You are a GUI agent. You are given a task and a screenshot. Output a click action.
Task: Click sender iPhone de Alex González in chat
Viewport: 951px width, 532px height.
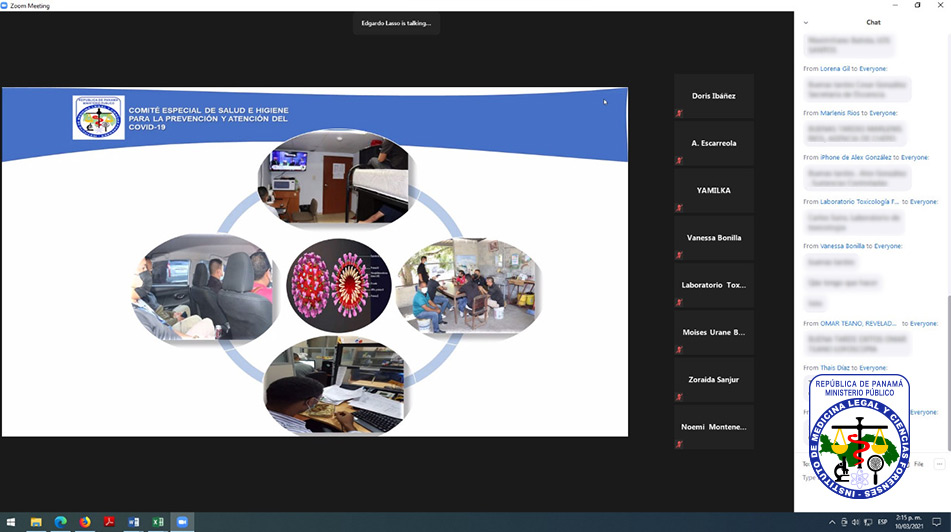856,157
